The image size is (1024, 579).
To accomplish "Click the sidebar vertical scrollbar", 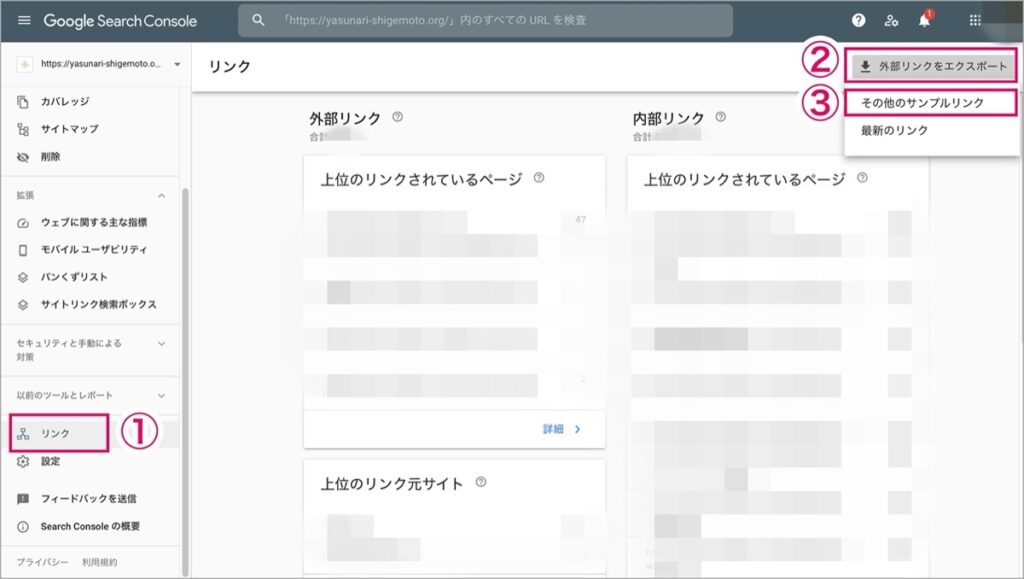I will tap(185, 382).
